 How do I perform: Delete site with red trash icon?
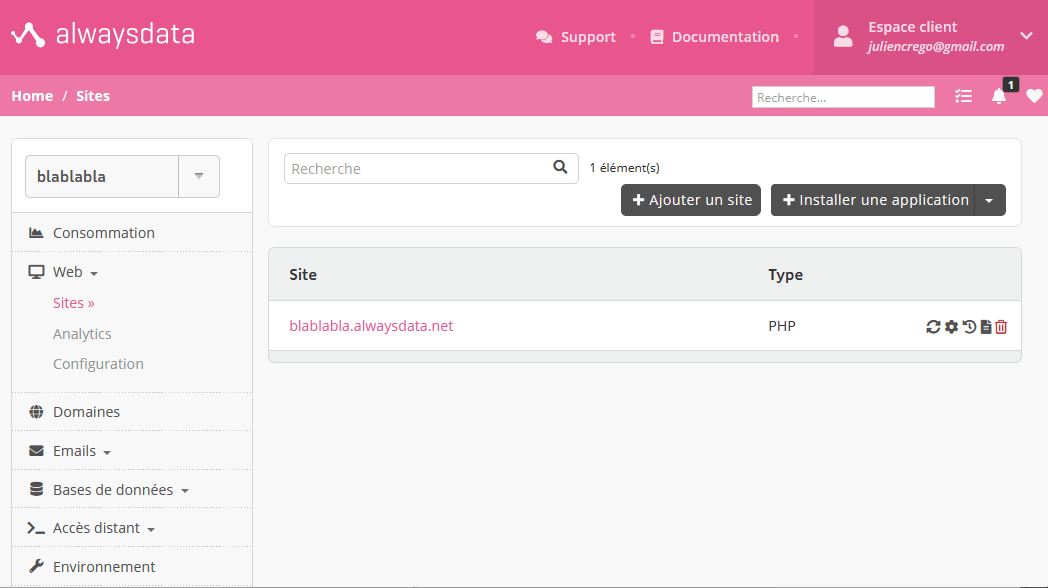pyautogui.click(x=1001, y=327)
